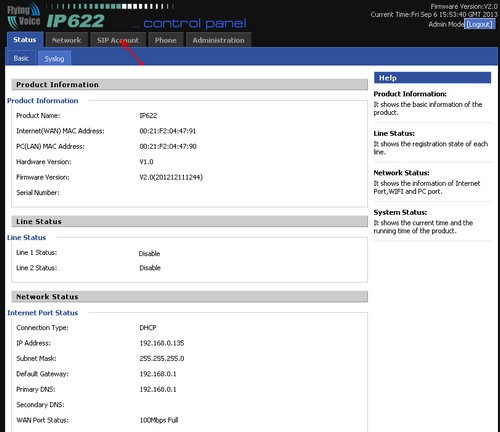500x432 pixels.
Task: Click the Network Status help heading
Action: click(401, 173)
